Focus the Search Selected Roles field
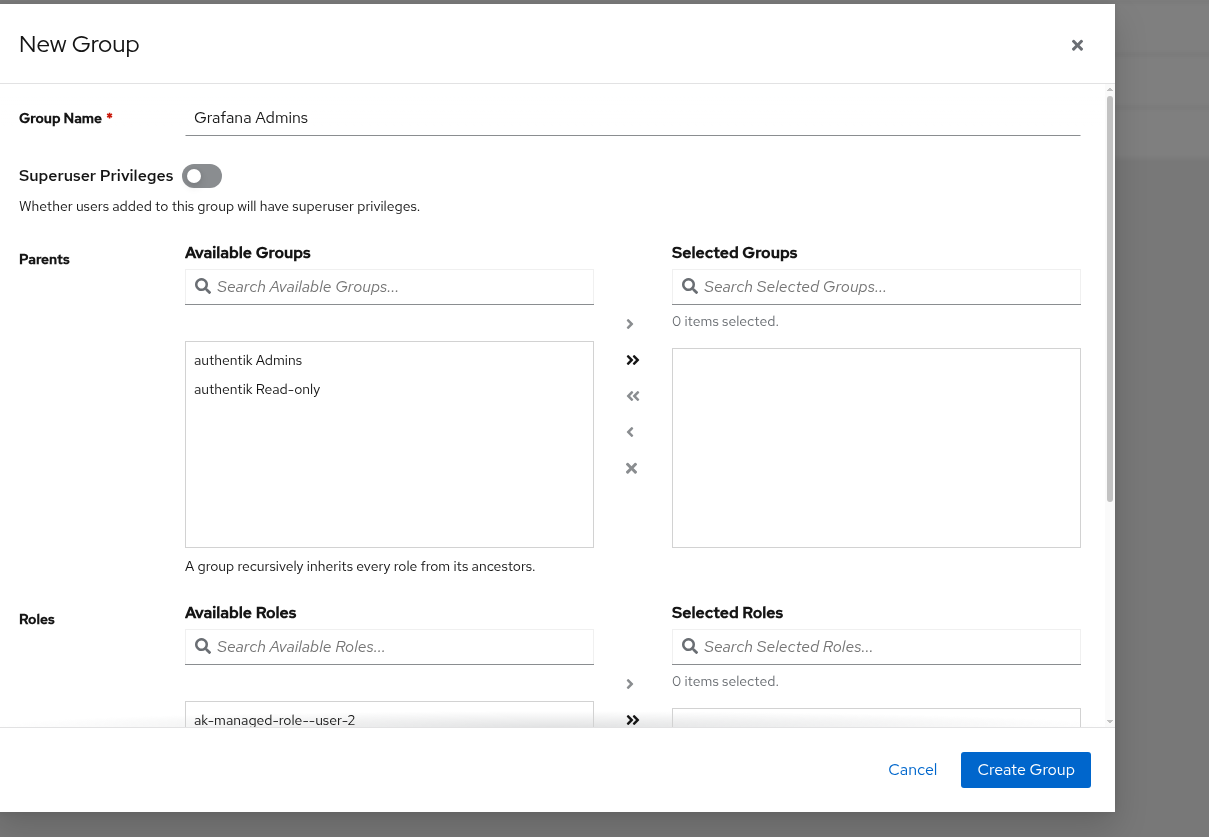 [x=877, y=647]
